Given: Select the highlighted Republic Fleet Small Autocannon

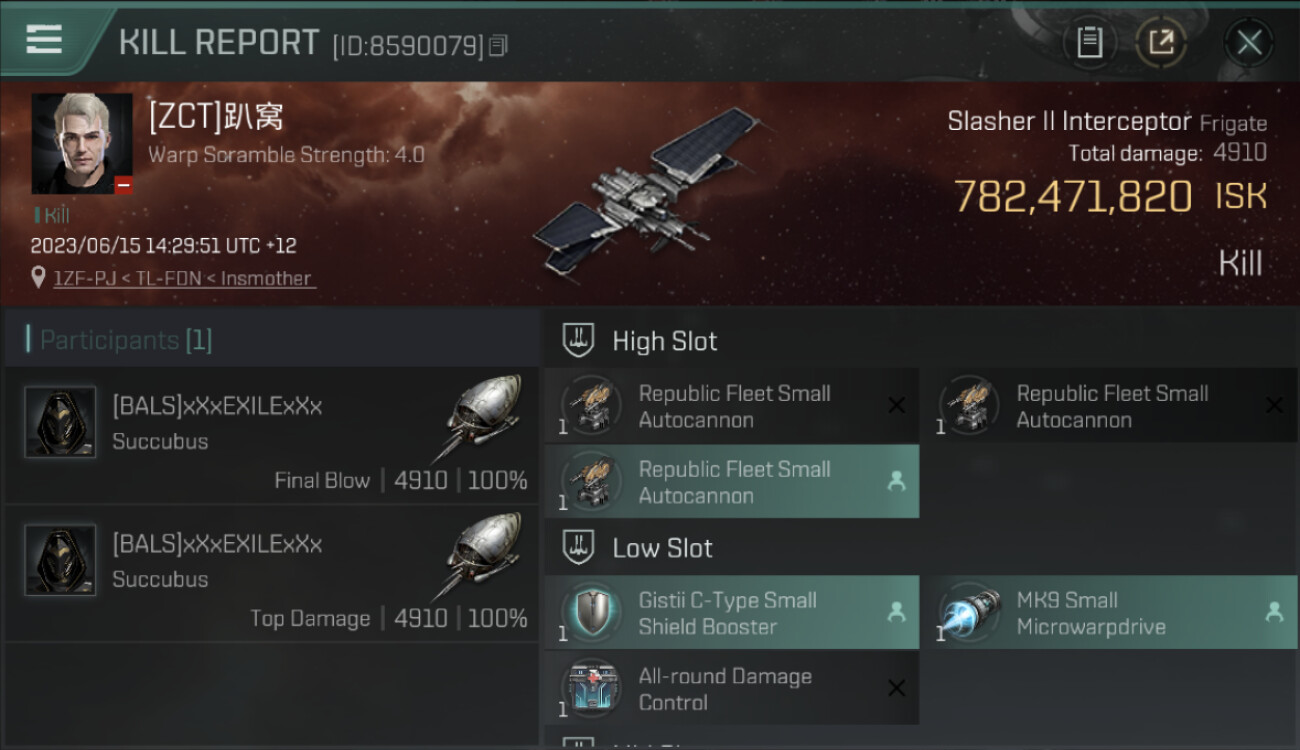Looking at the screenshot, I should point(732,482).
